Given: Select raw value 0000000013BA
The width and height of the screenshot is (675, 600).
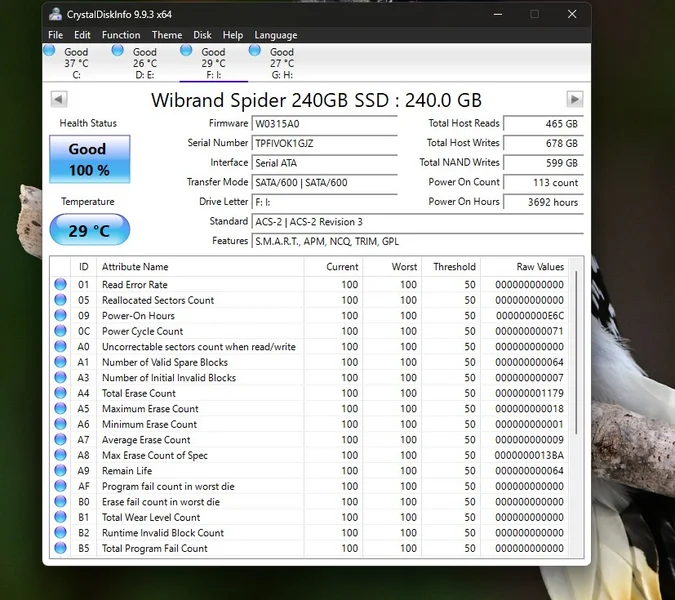Looking at the screenshot, I should click(529, 455).
